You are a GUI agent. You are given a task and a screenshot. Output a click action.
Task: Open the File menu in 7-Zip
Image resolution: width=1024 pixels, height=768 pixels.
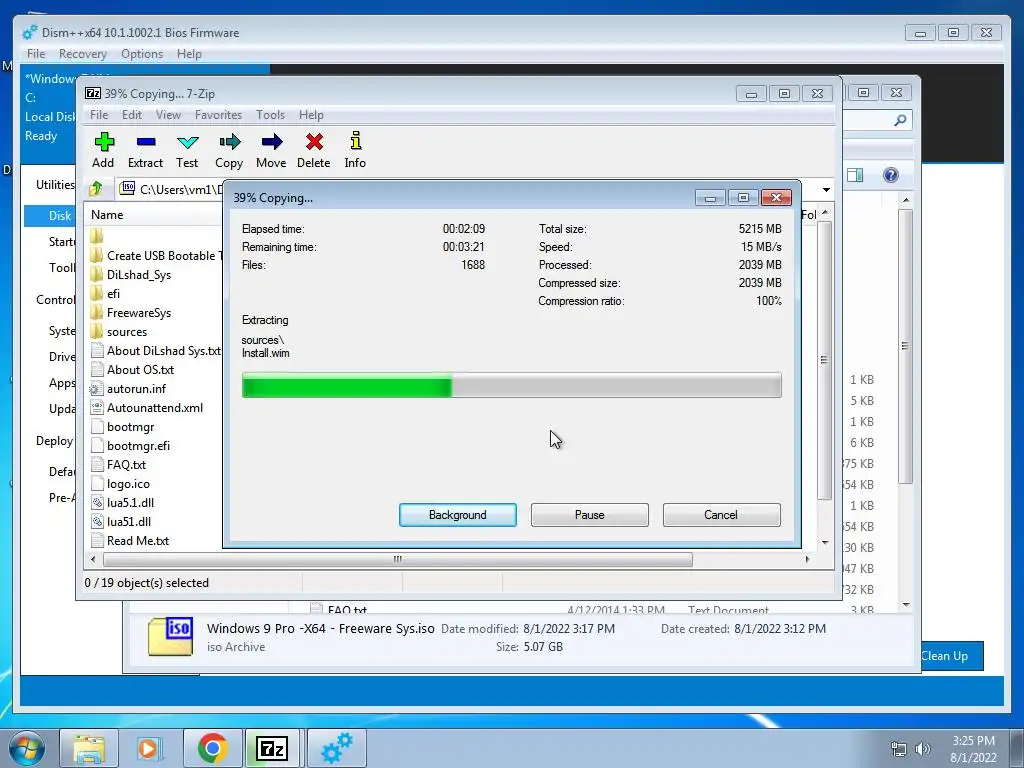[99, 115]
